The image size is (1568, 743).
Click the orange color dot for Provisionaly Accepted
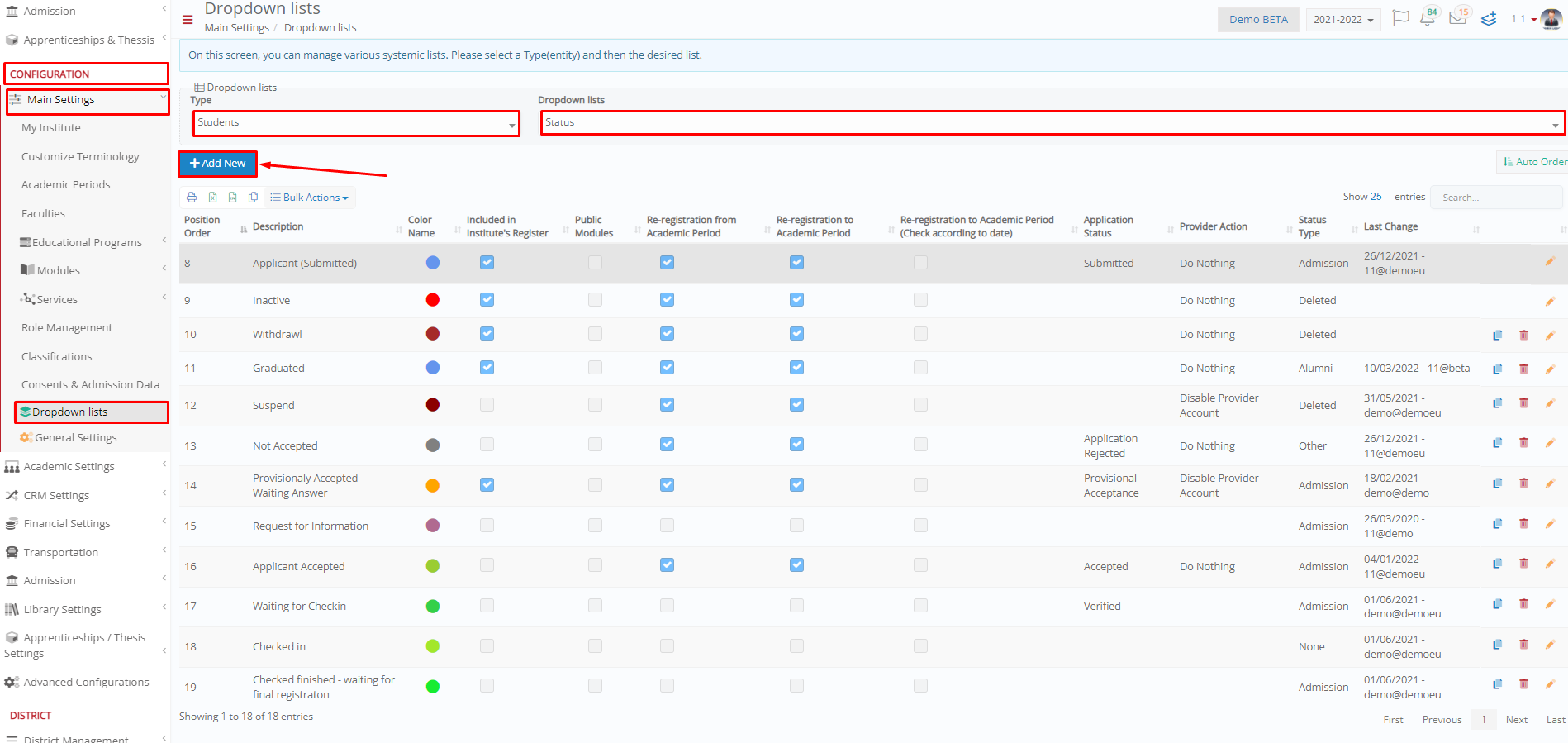point(432,485)
